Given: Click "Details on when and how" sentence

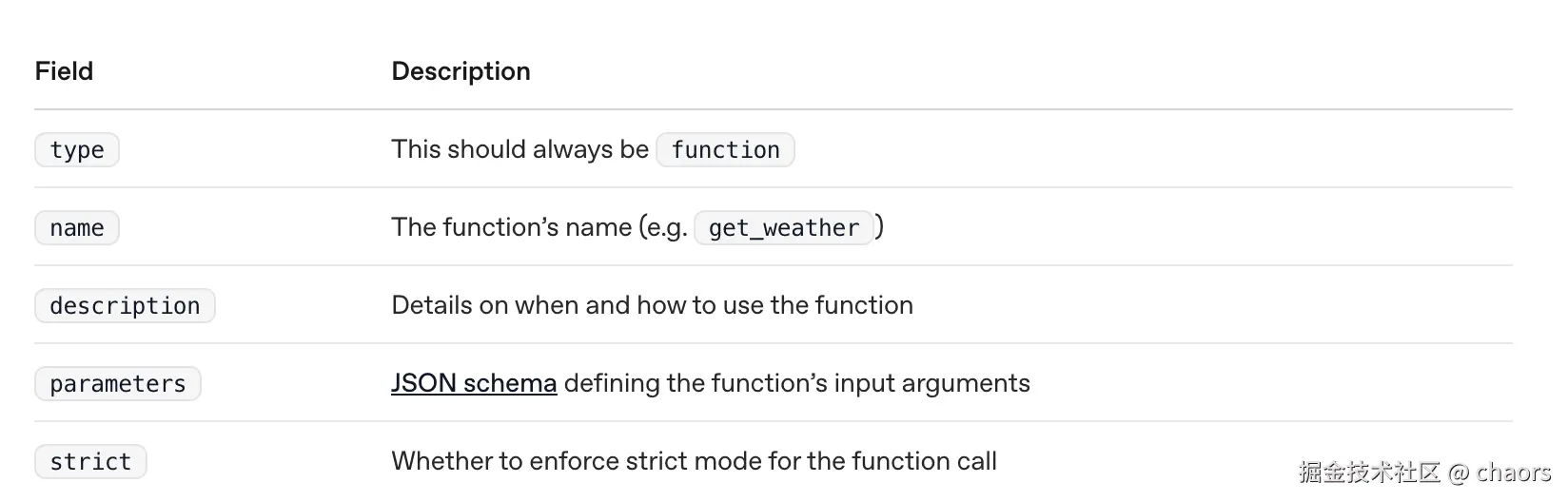Looking at the screenshot, I should pos(652,305).
